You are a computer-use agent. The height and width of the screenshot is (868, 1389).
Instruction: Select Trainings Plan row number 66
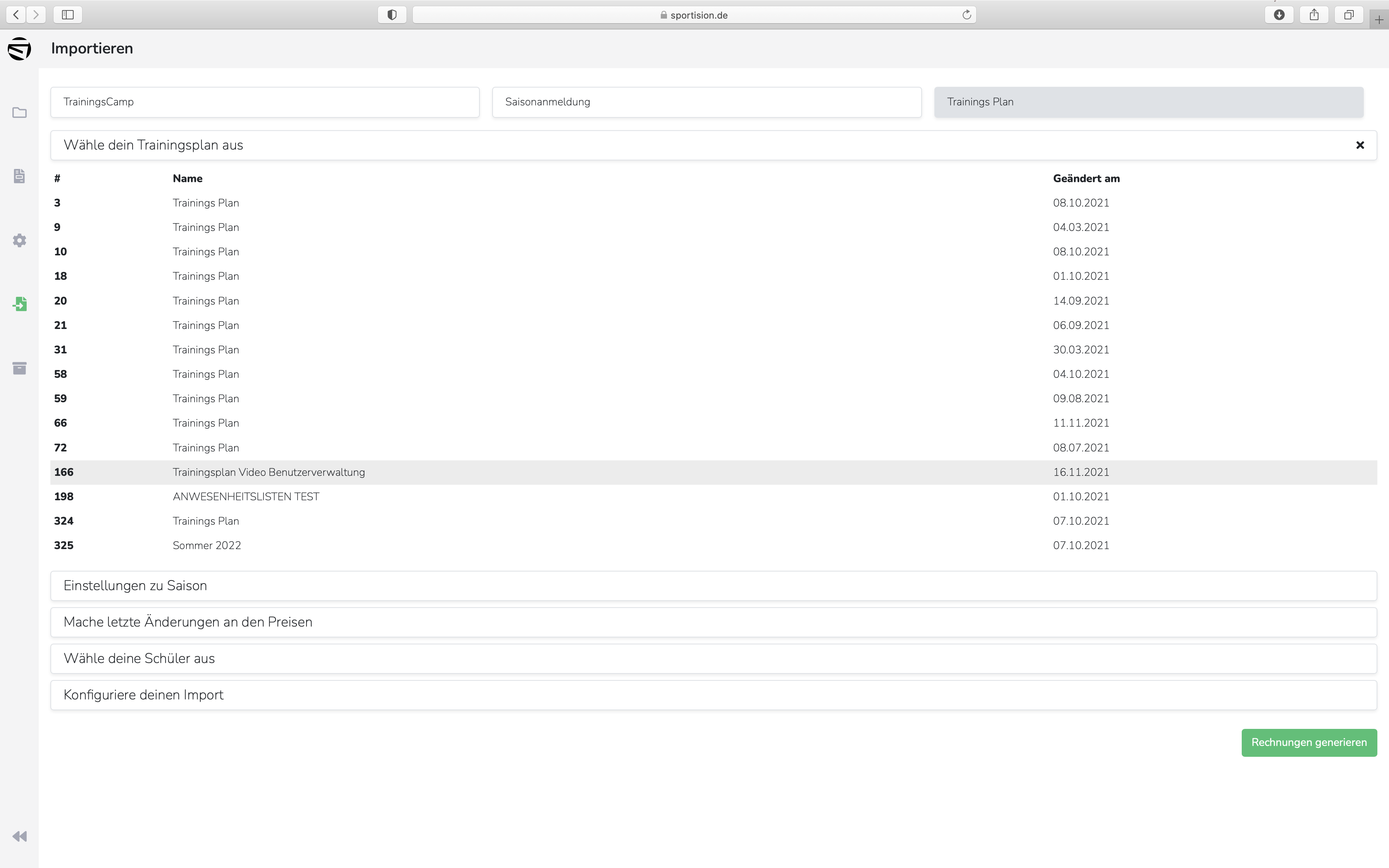coord(713,423)
